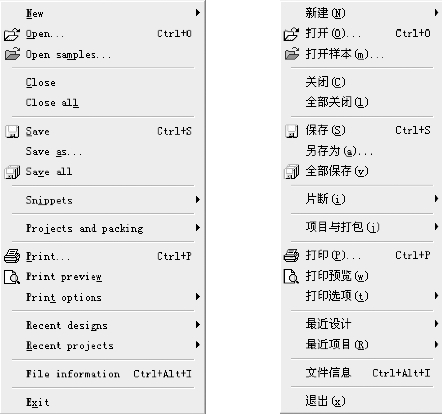Screen dimensions: 442x414
Task: Click the 全部保存 stacked disks icon
Action: [291, 172]
